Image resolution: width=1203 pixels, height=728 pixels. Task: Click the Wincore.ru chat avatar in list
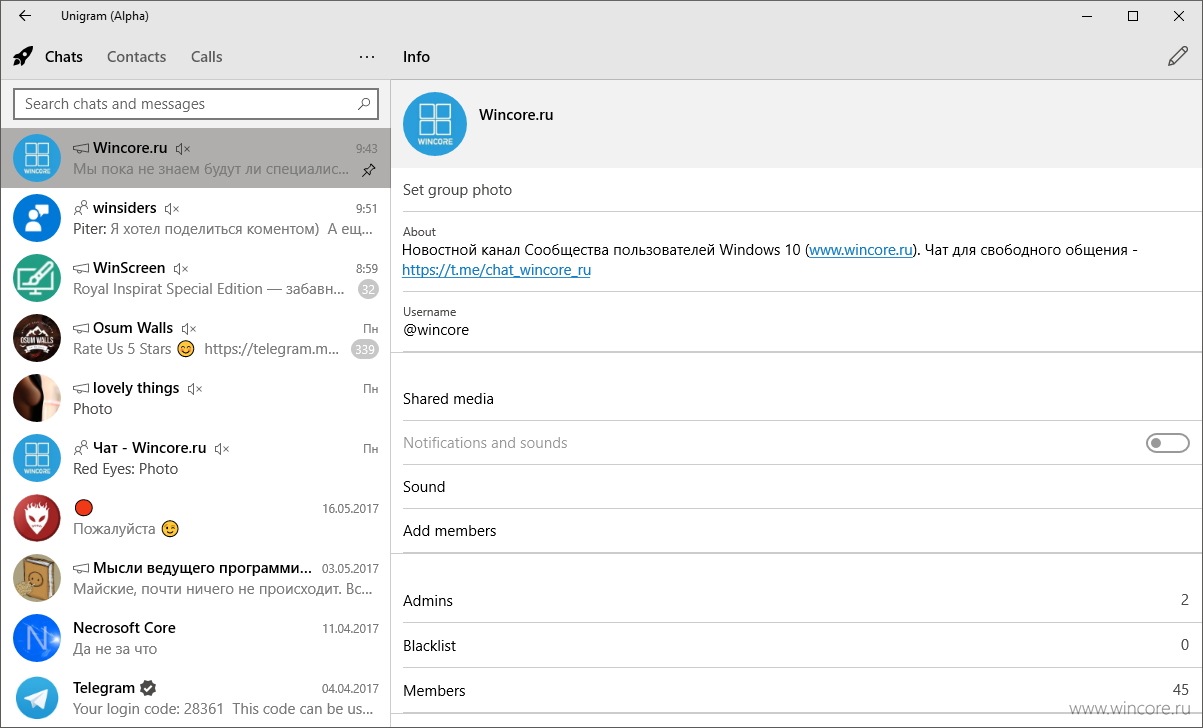37,158
